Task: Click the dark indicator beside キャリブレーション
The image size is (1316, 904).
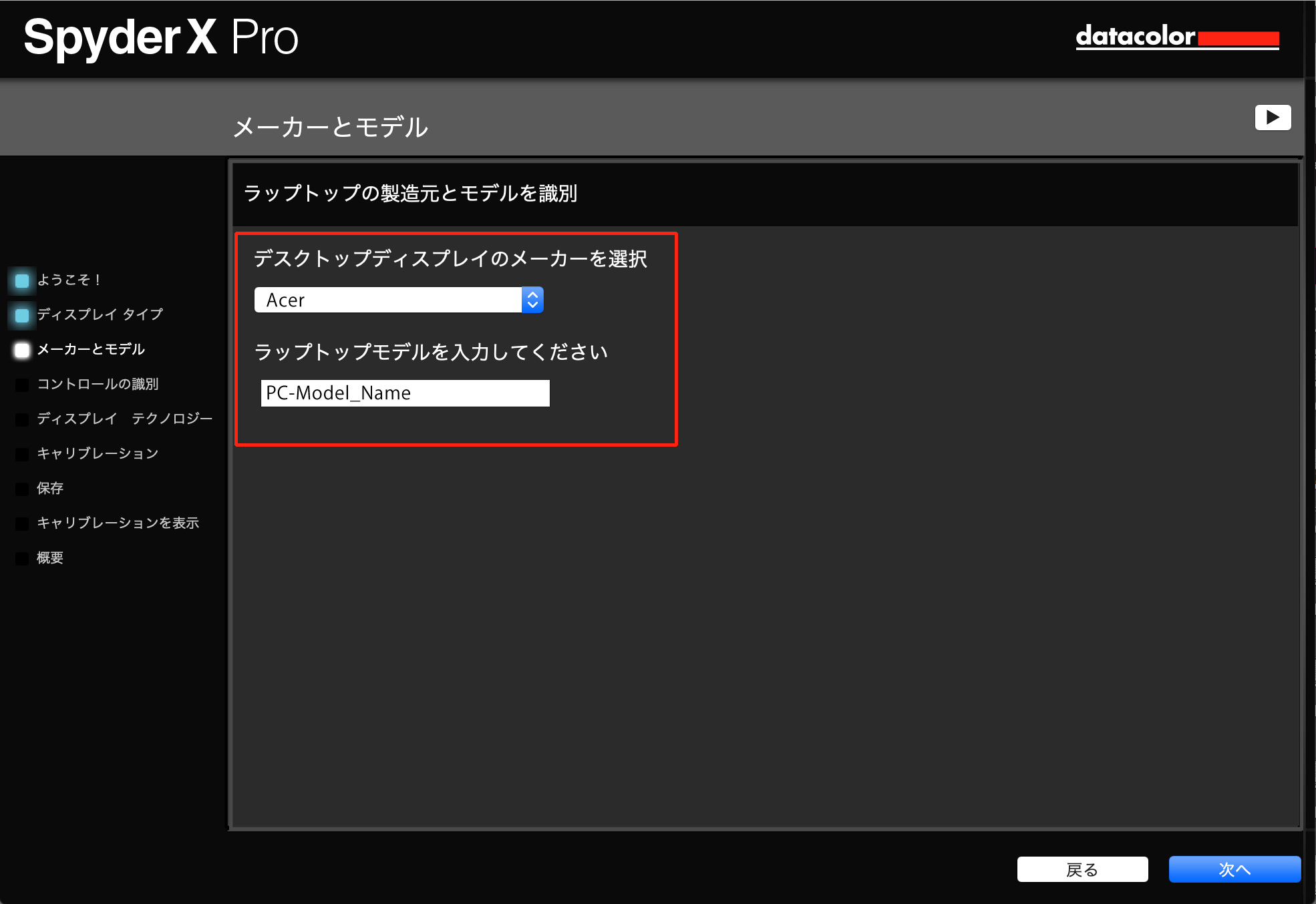Action: (x=22, y=454)
